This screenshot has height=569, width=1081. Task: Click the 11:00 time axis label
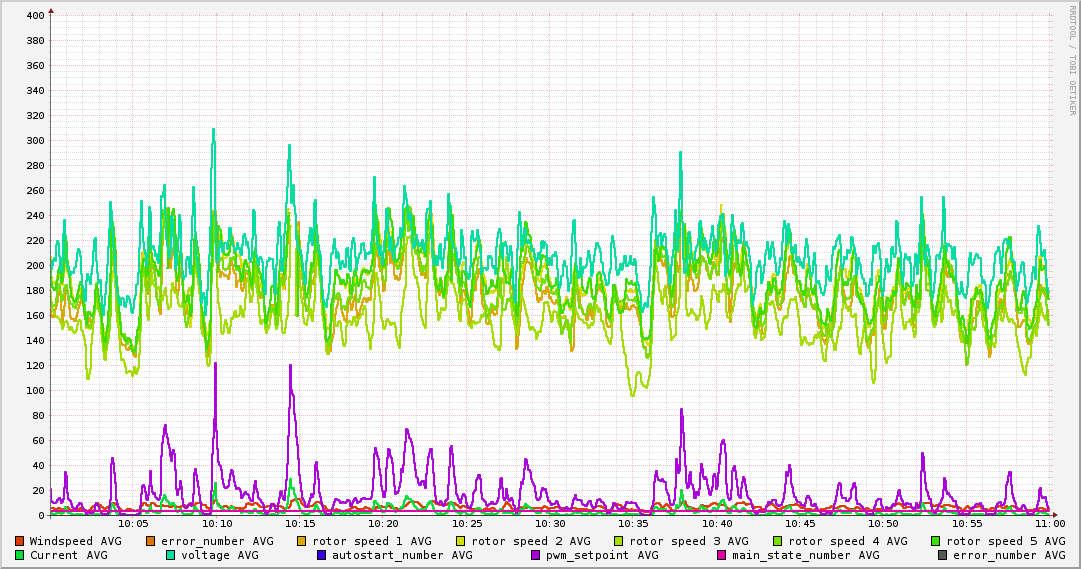pyautogui.click(x=1049, y=523)
